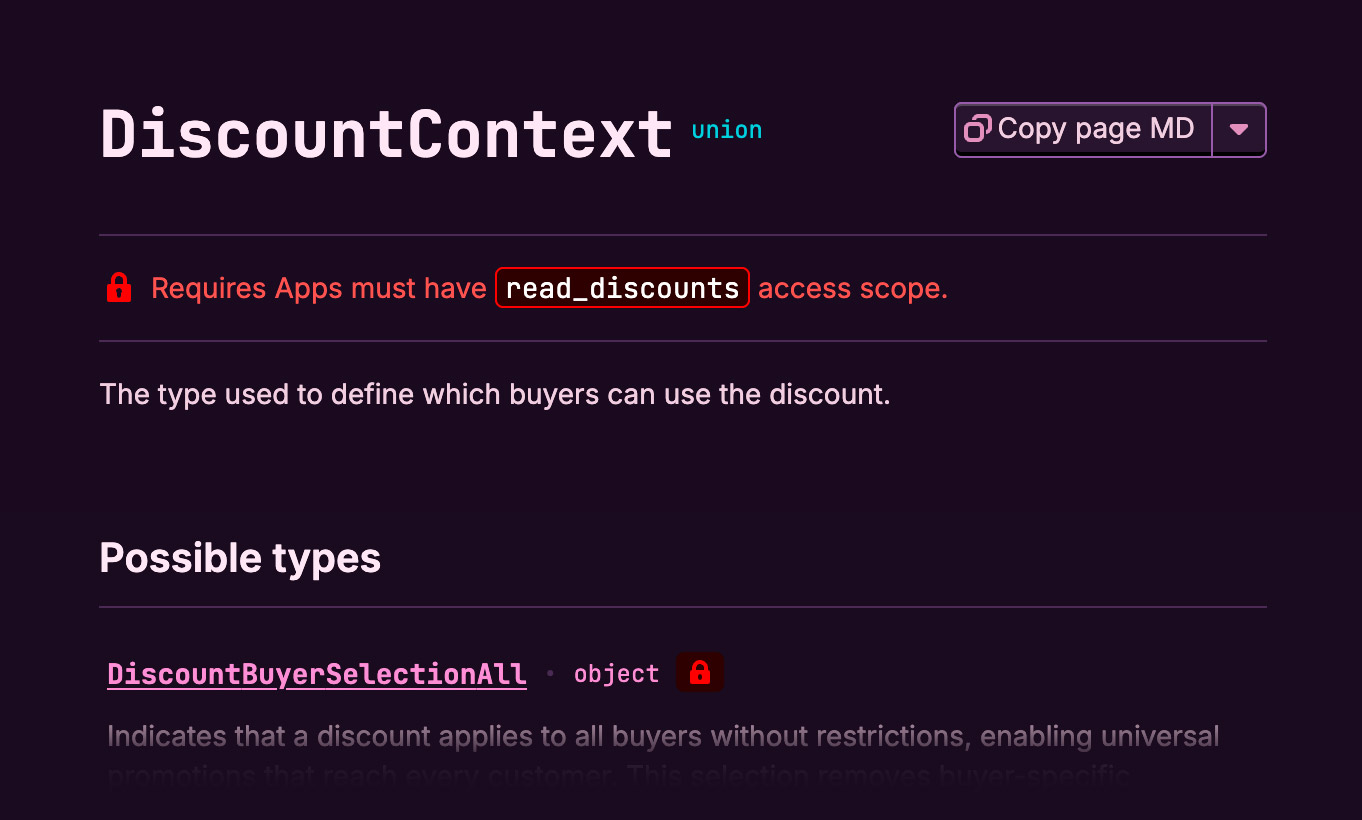Click the dot separator before the object label

pyautogui.click(x=550, y=674)
